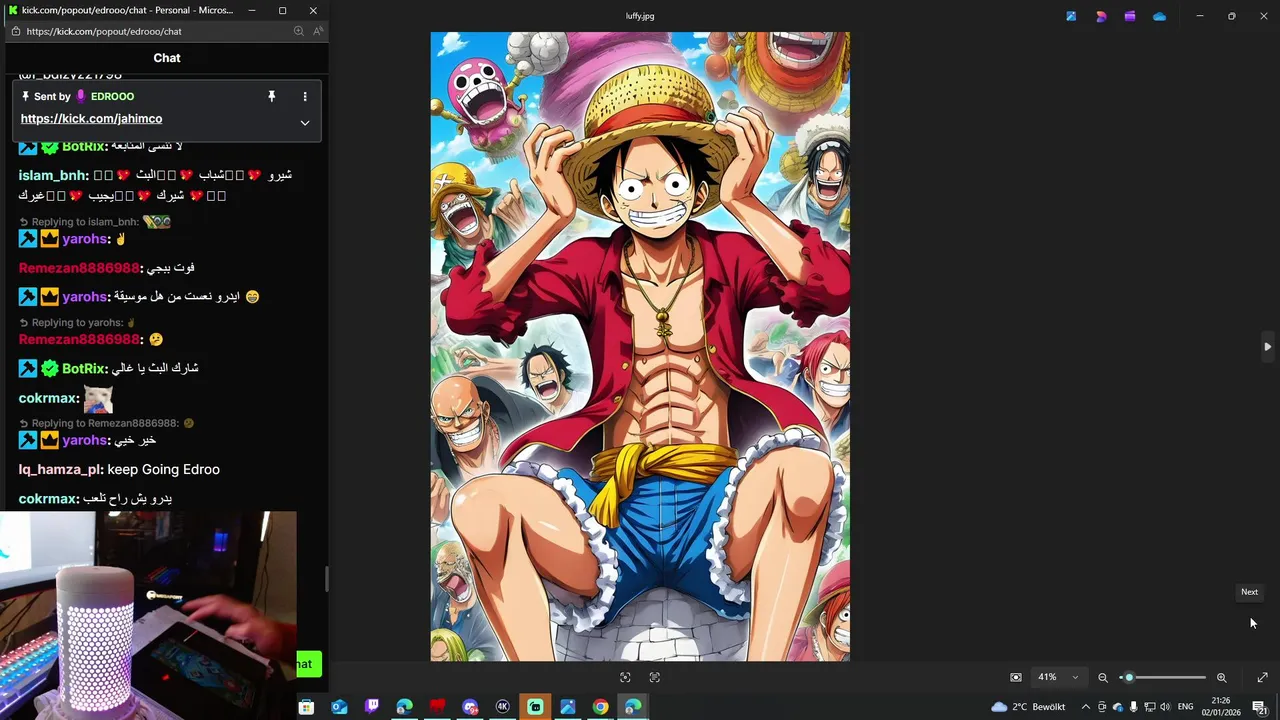This screenshot has height=720, width=1280.
Task: Click 'keep Going Edroo' message text
Action: click(x=163, y=469)
